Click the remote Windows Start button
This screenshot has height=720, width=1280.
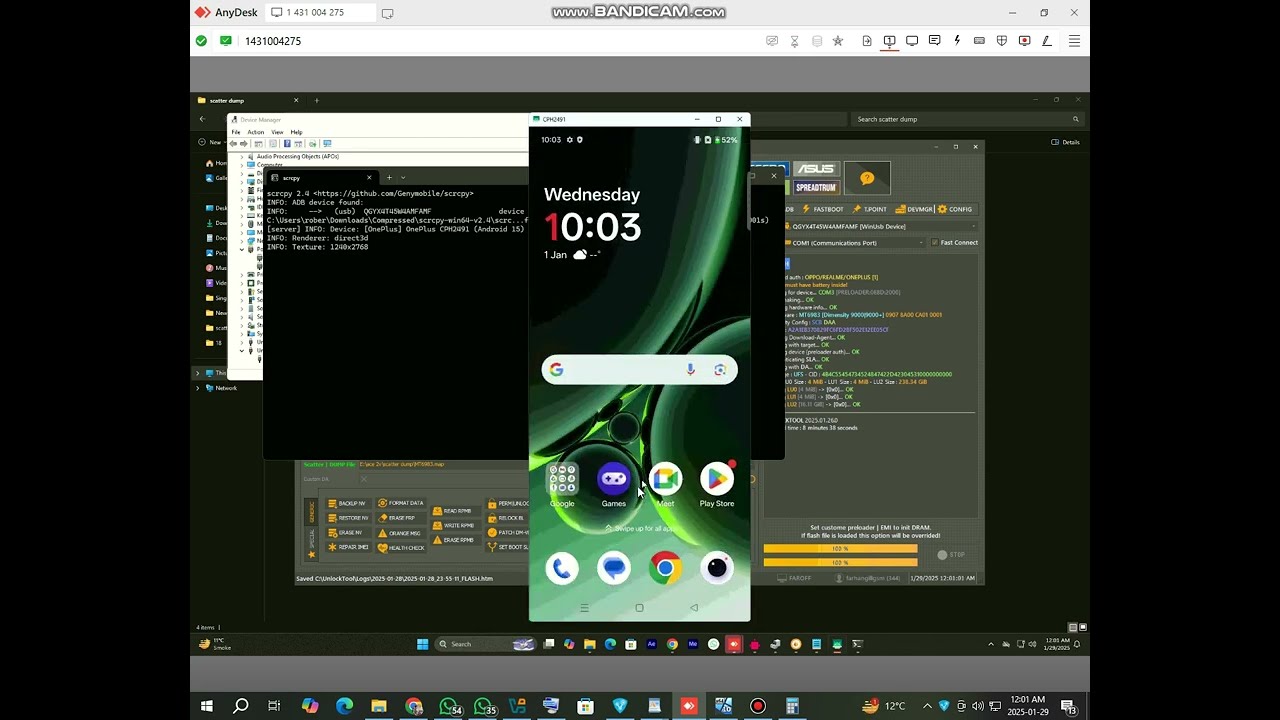point(422,644)
